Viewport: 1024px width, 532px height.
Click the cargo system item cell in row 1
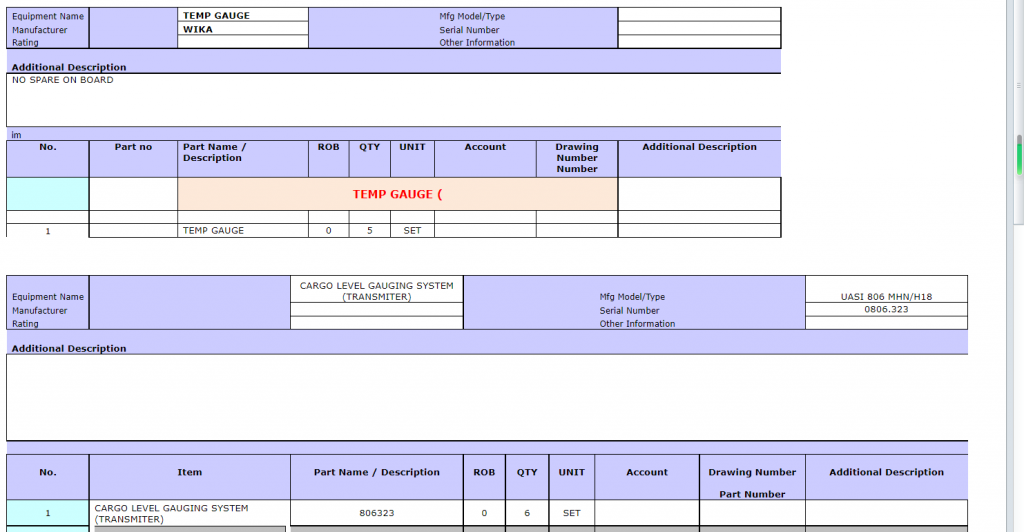(x=189, y=513)
